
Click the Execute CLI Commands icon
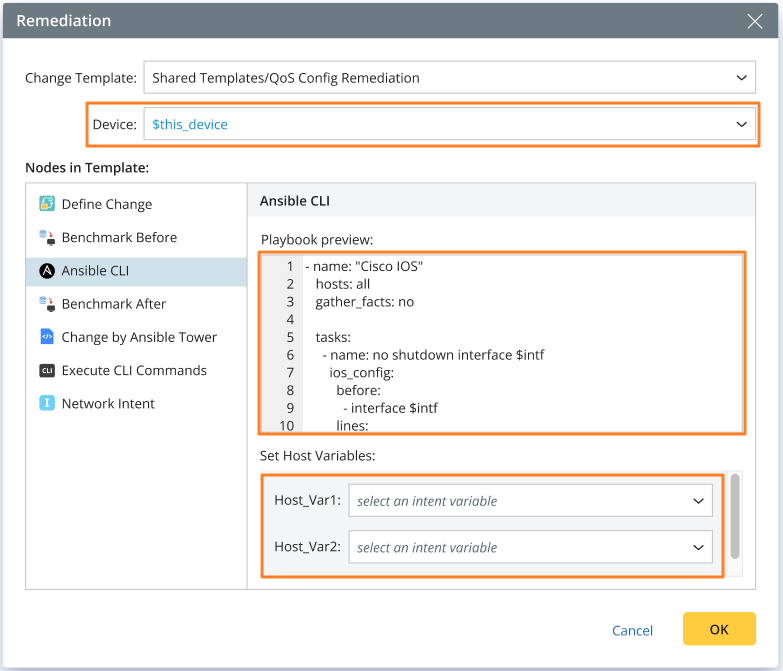(x=47, y=371)
